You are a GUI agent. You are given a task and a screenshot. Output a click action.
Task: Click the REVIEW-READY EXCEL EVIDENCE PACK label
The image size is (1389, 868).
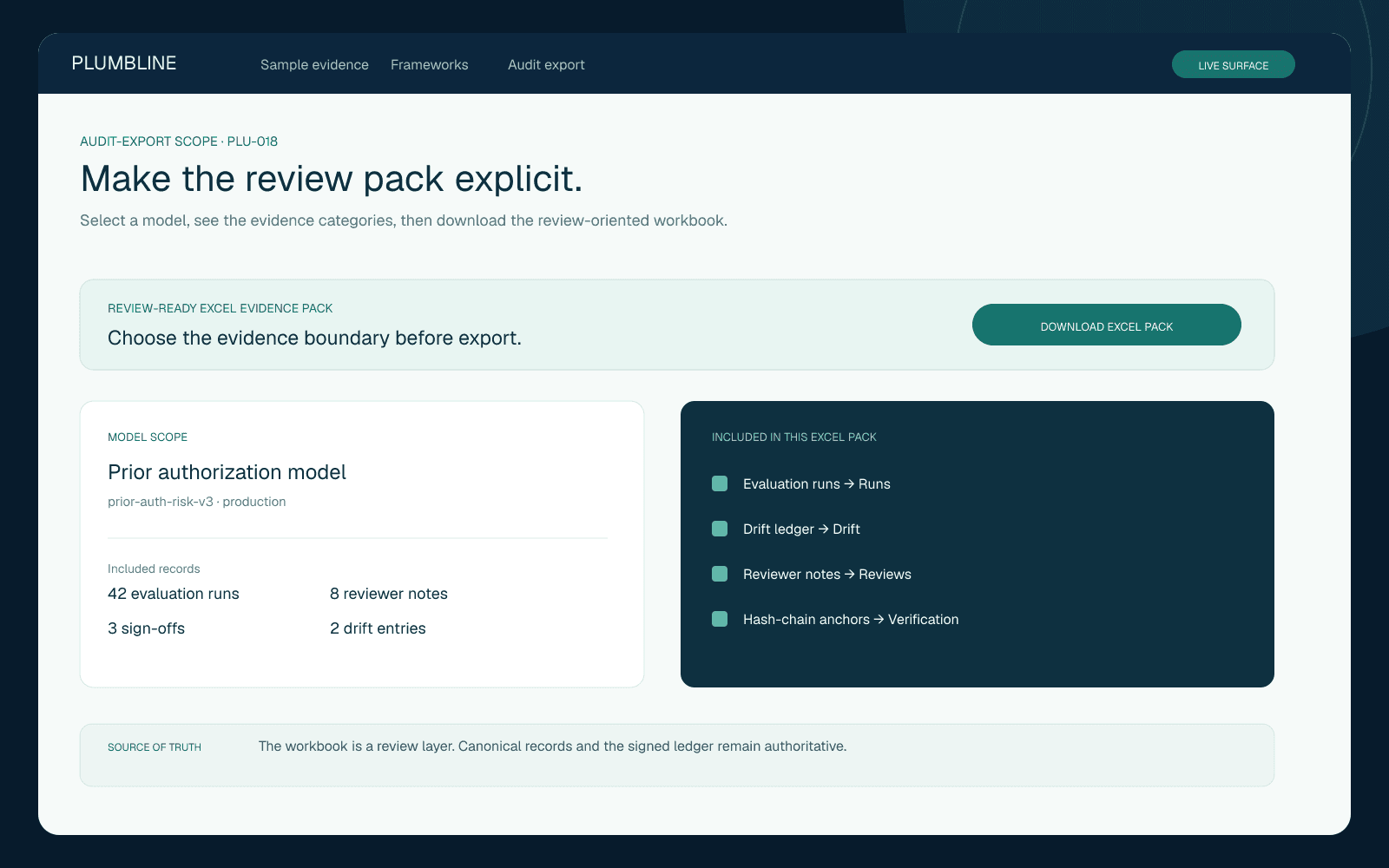[221, 308]
